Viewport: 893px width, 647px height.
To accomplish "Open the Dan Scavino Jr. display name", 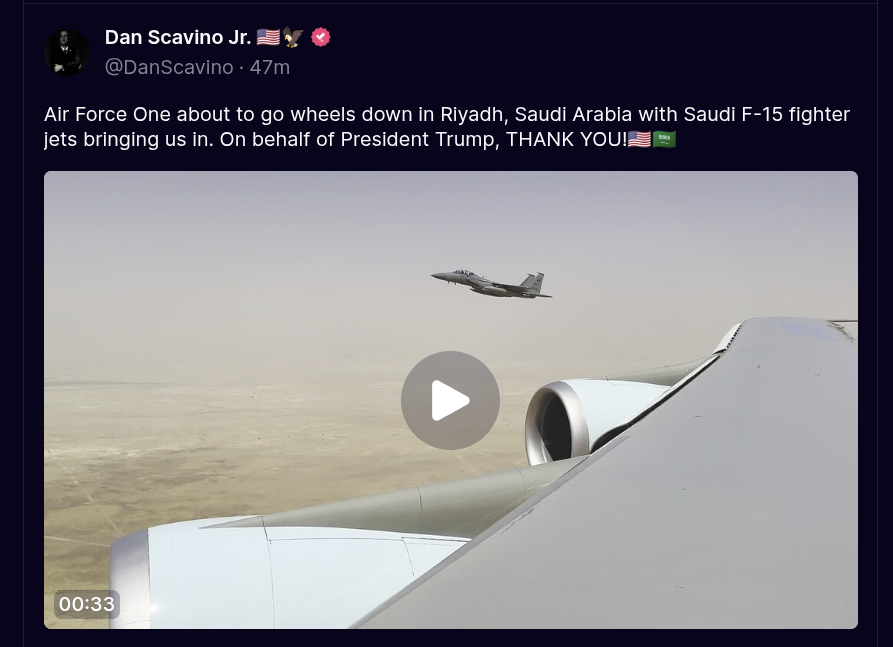I will (x=178, y=37).
